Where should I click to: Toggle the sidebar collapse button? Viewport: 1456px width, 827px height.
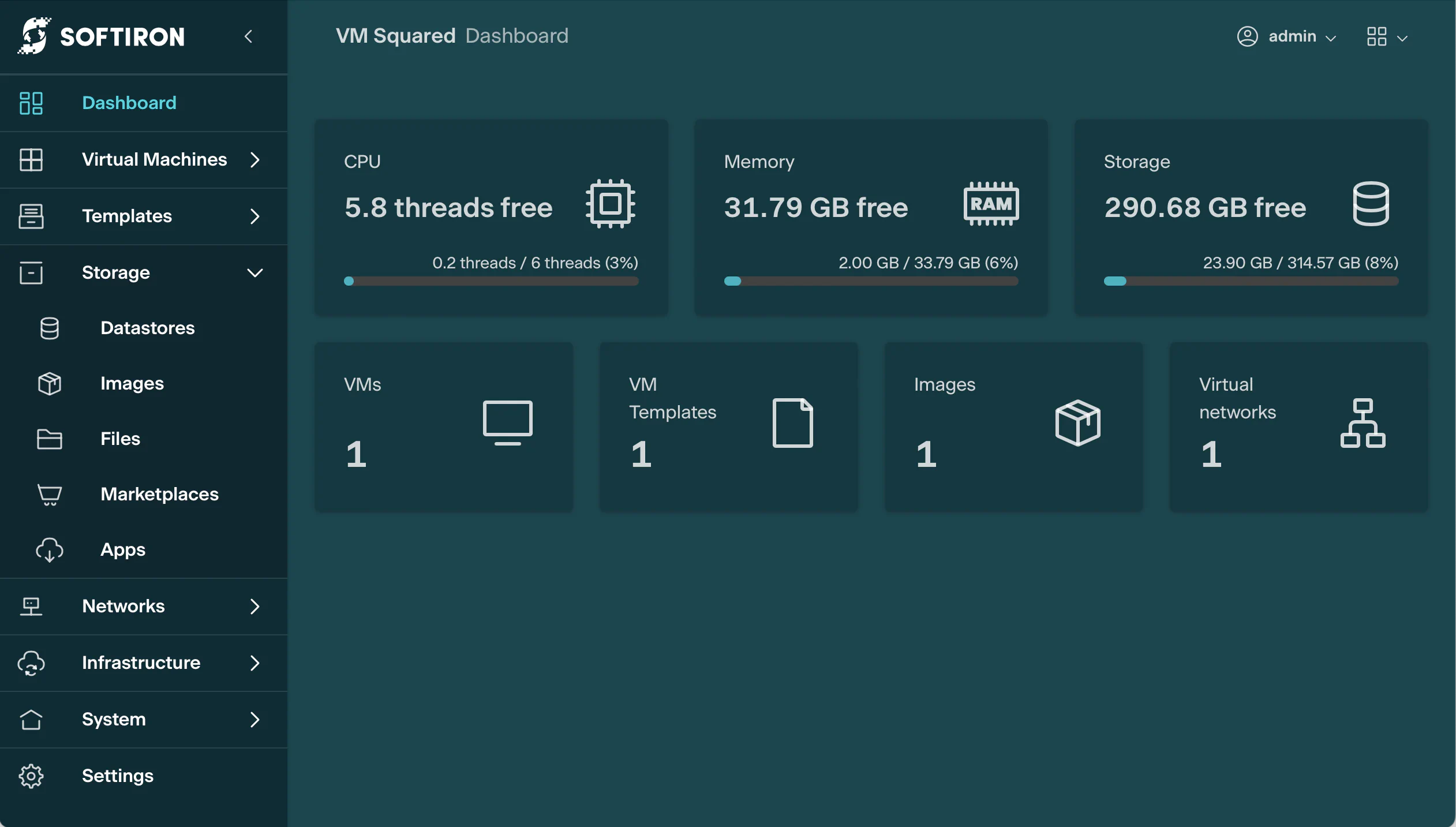(248, 36)
